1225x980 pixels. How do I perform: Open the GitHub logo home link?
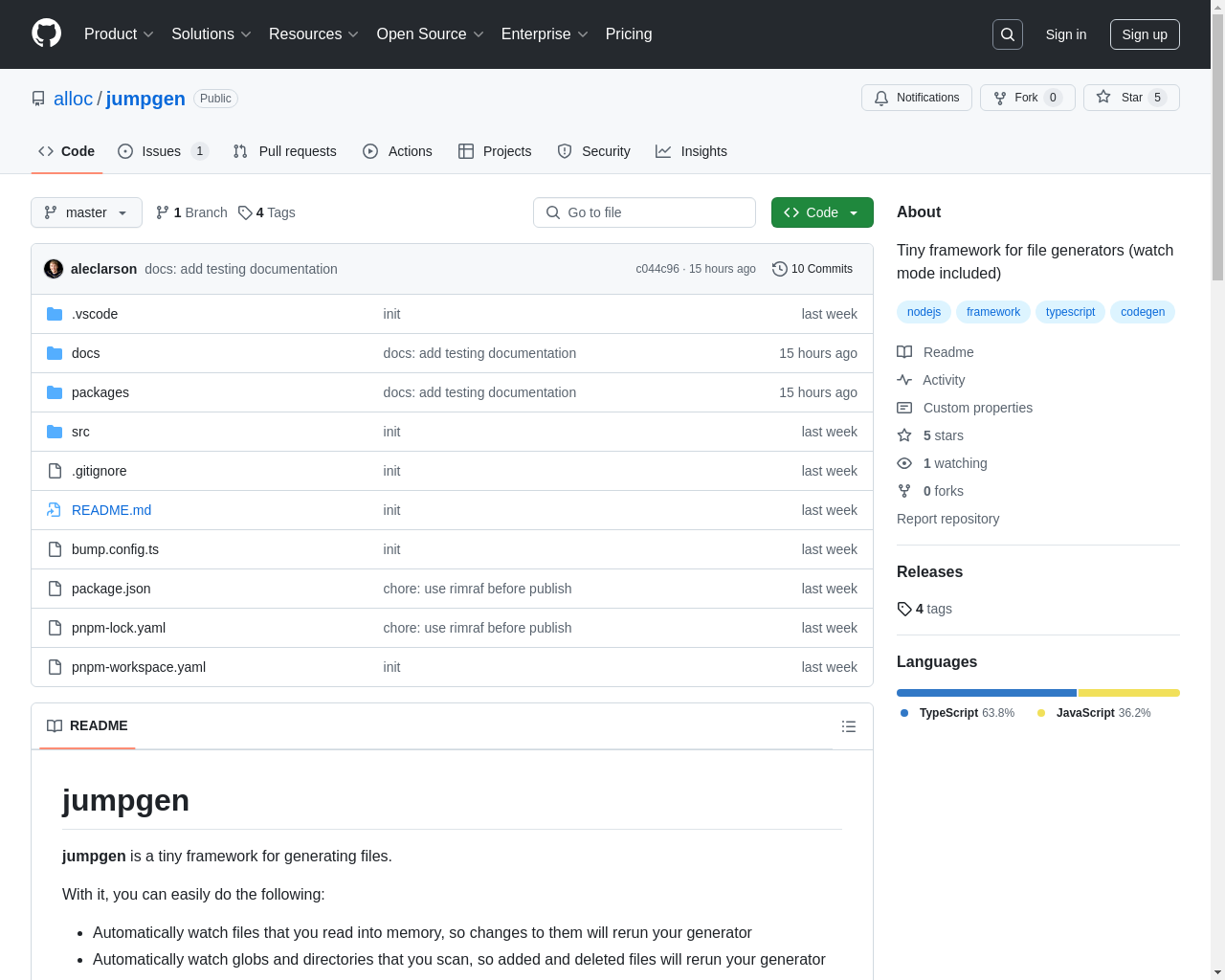coord(47,33)
